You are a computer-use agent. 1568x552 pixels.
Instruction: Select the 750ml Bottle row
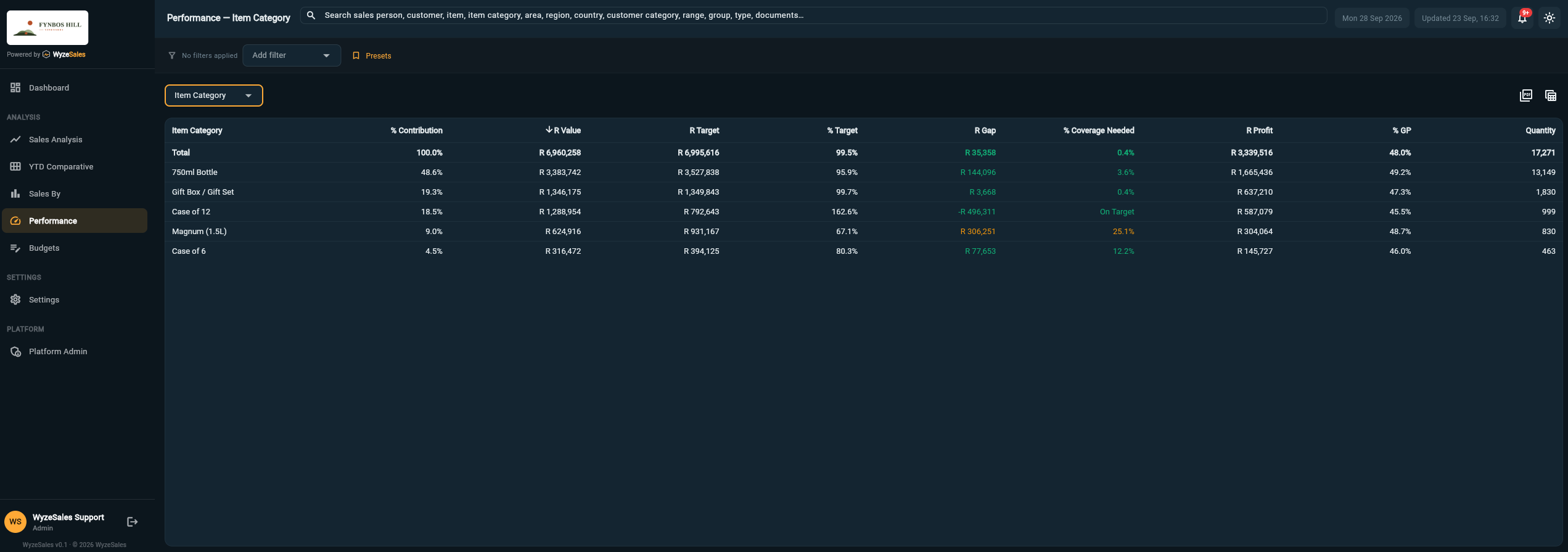coord(863,172)
